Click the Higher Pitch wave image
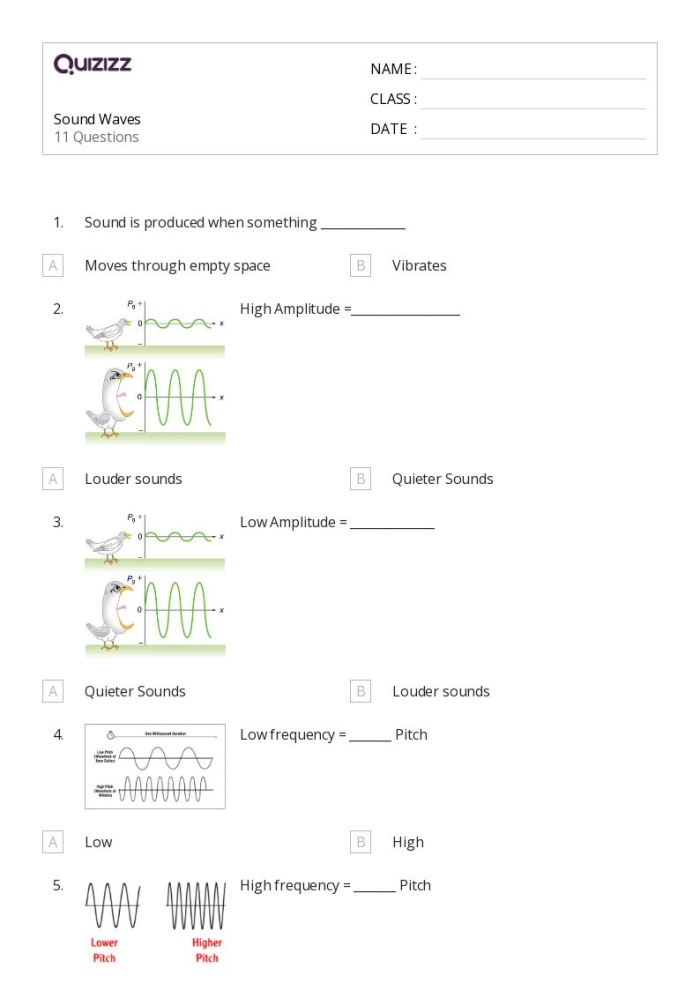This screenshot has width=700, height=990. click(196, 920)
